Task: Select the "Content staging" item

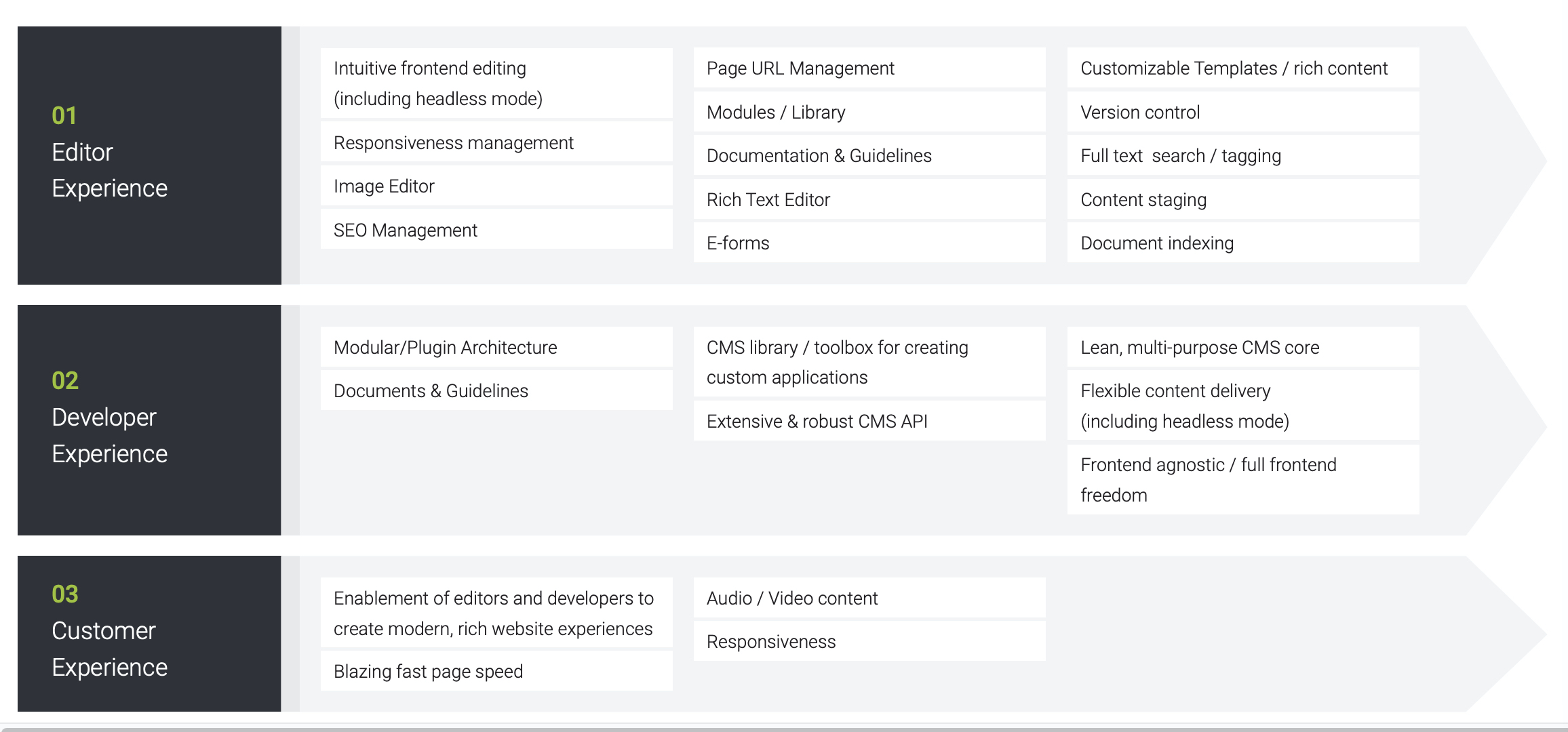Action: pyautogui.click(x=1243, y=199)
